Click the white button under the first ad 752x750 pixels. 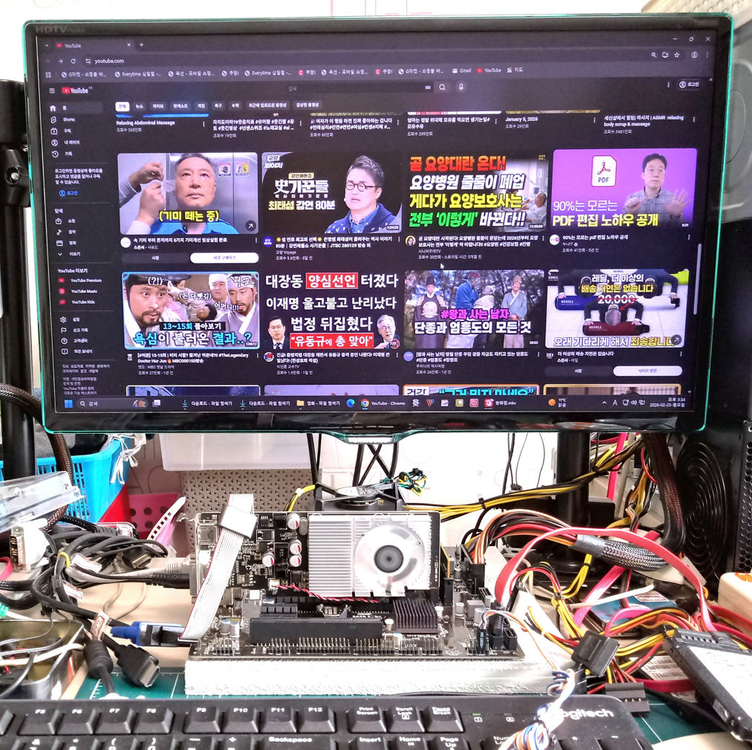[x=224, y=258]
